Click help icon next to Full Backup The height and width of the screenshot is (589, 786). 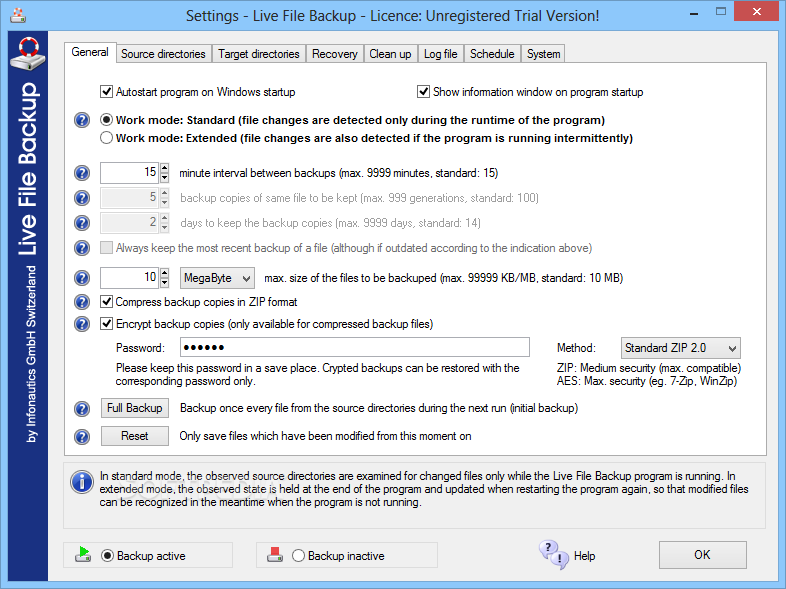[82, 409]
